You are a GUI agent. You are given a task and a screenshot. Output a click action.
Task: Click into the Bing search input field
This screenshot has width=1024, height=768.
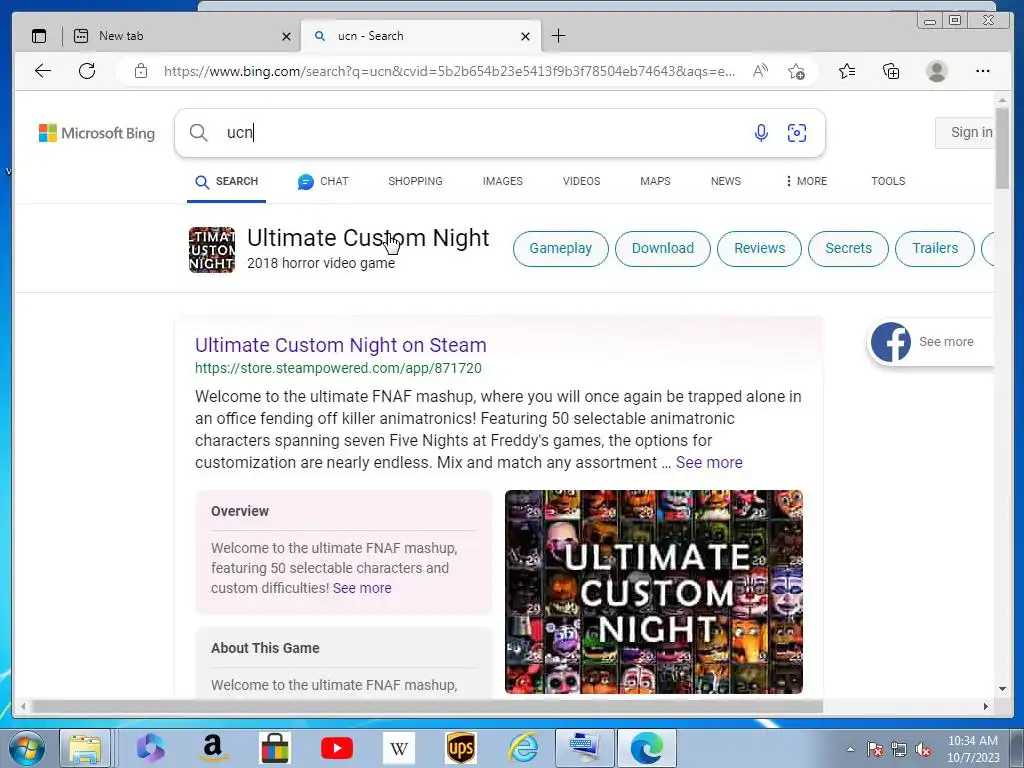coord(482,133)
